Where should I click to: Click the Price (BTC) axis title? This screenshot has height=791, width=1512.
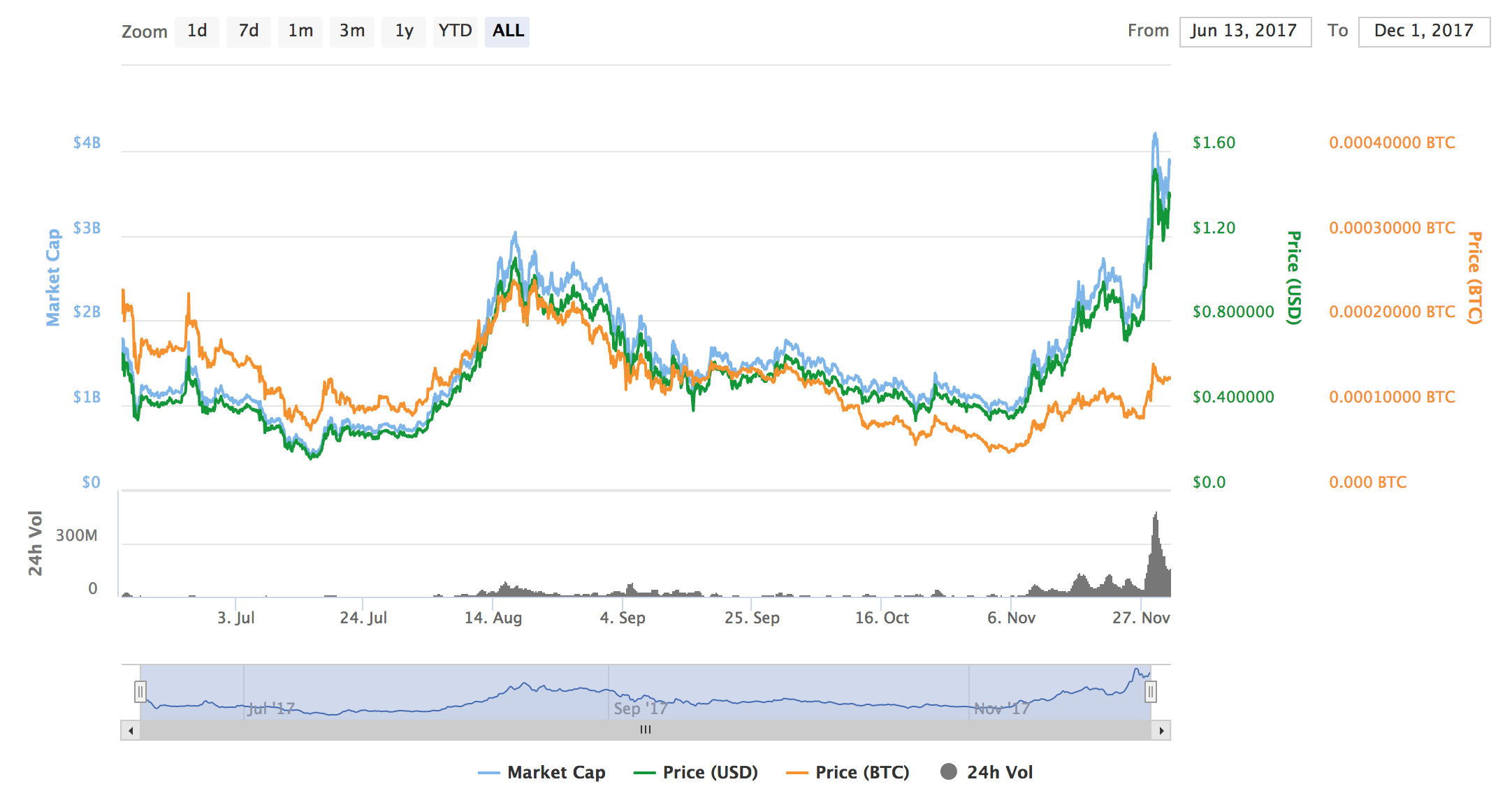pos(1474,277)
